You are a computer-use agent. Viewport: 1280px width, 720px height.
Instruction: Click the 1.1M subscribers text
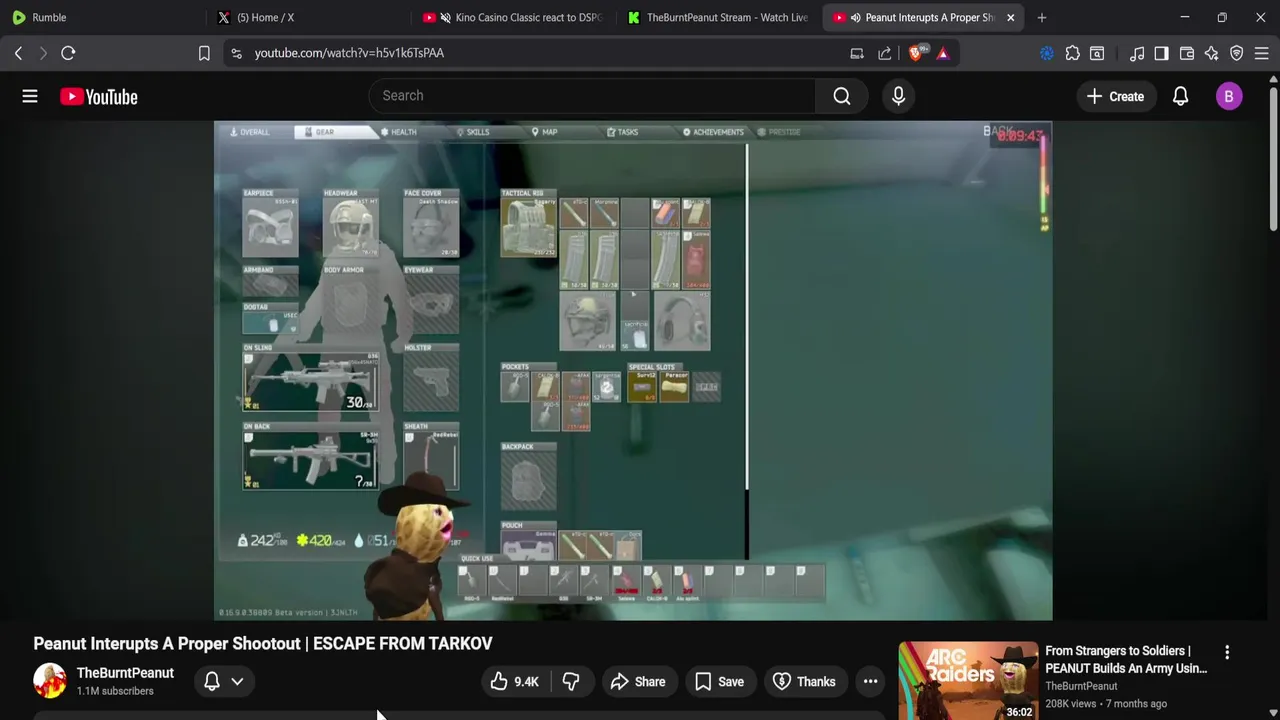click(x=115, y=691)
